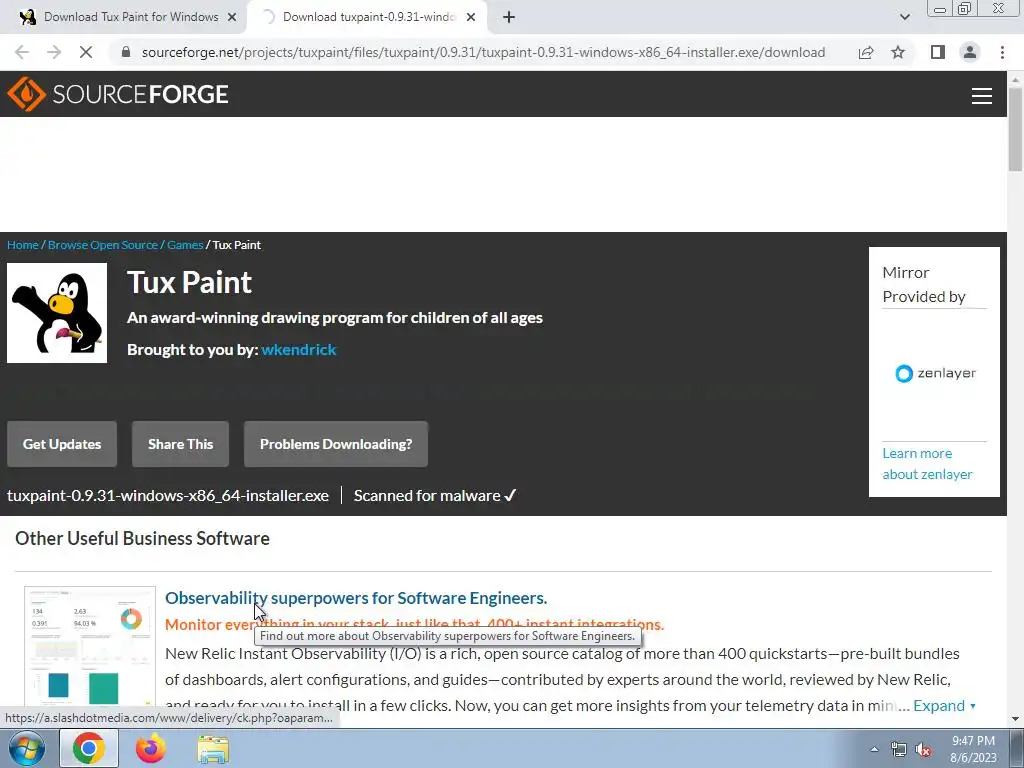Launch Firefox from the taskbar

[x=150, y=748]
